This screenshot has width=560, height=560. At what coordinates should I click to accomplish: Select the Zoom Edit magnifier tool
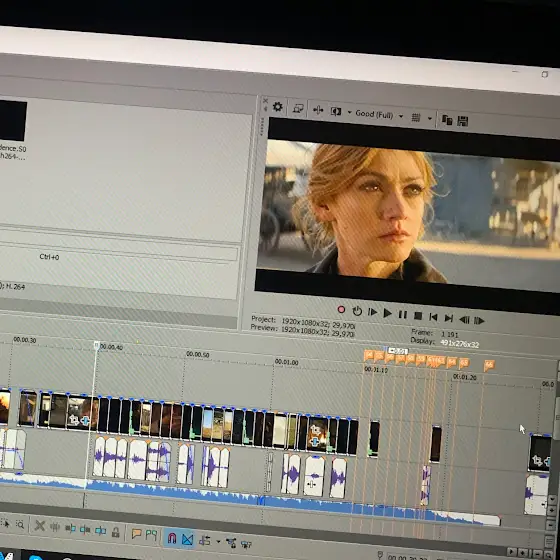(20, 525)
